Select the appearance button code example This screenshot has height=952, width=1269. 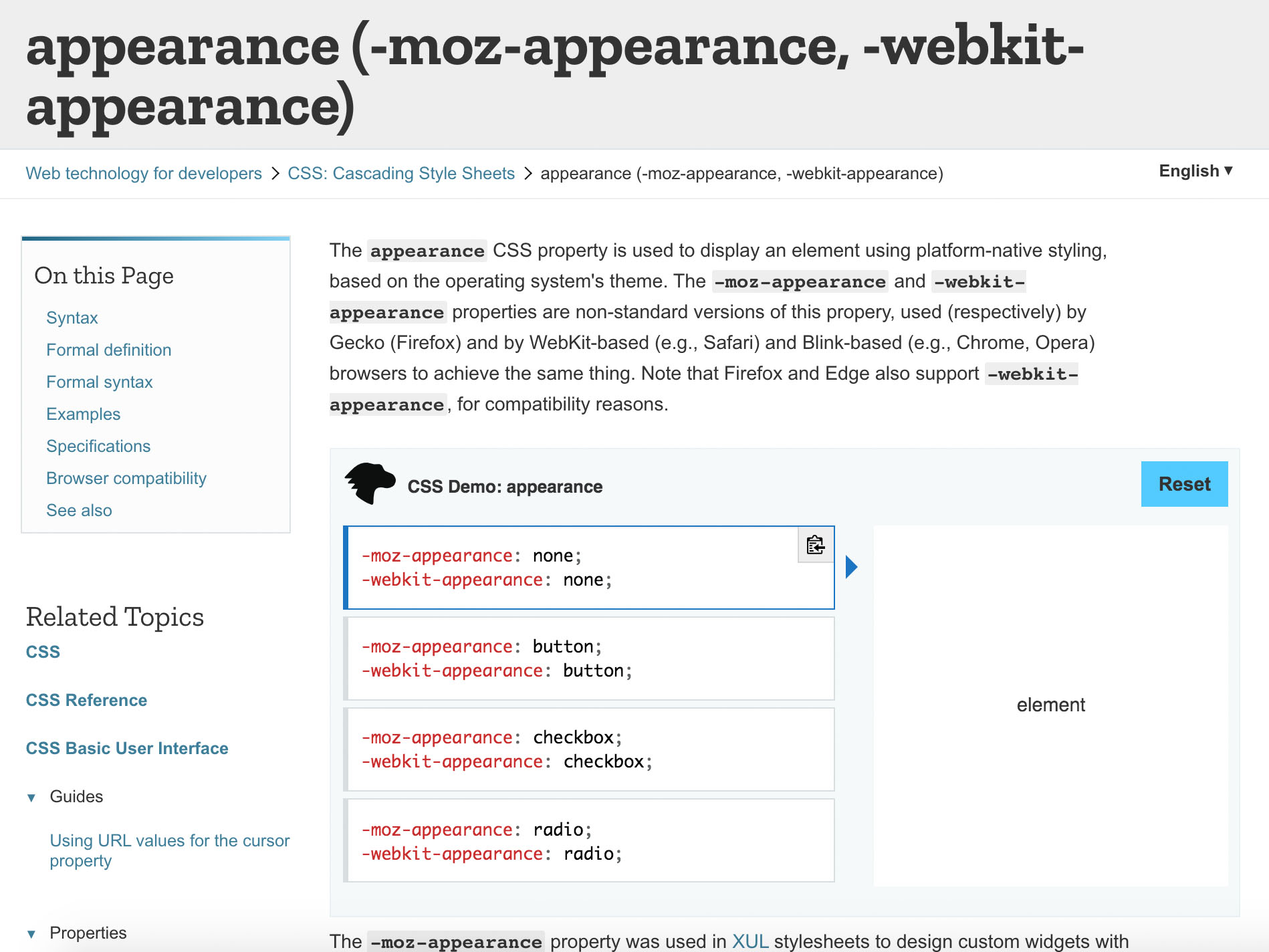[590, 659]
